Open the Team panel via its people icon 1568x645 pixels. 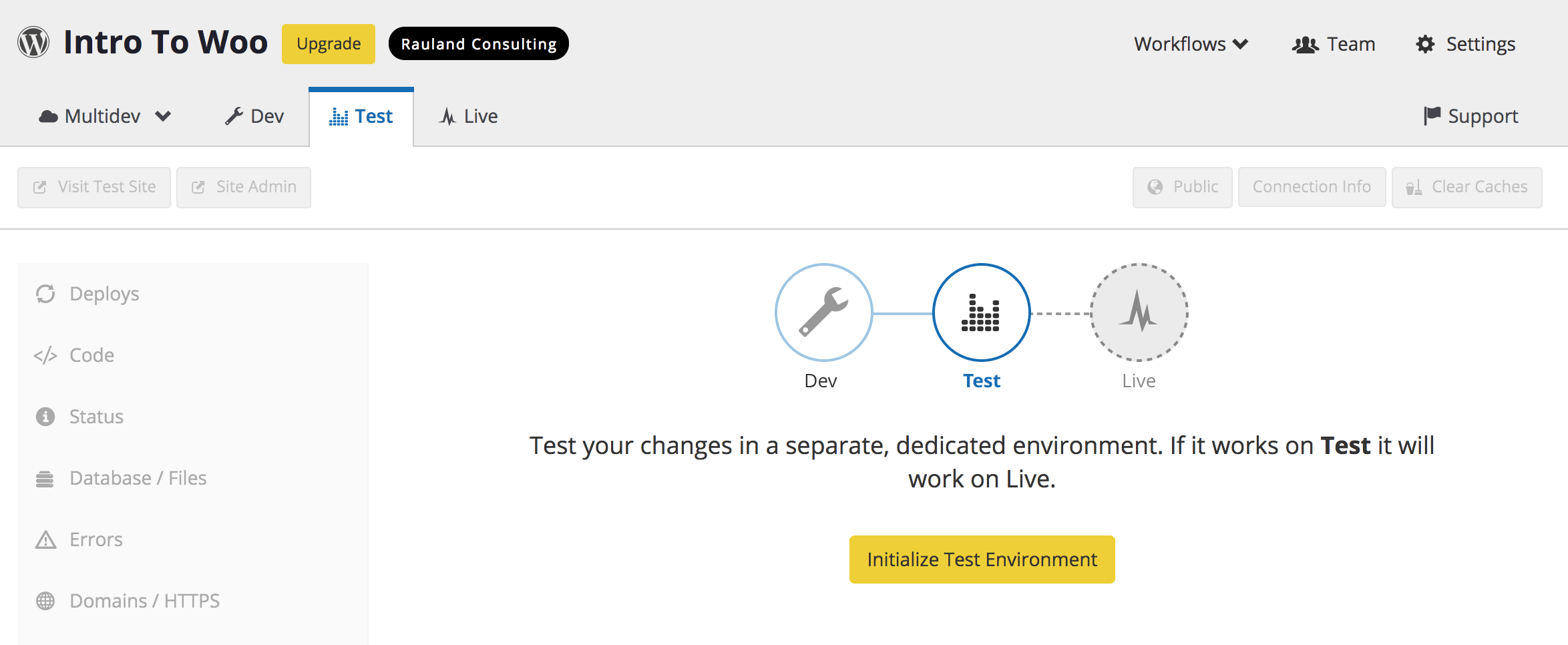1304,43
